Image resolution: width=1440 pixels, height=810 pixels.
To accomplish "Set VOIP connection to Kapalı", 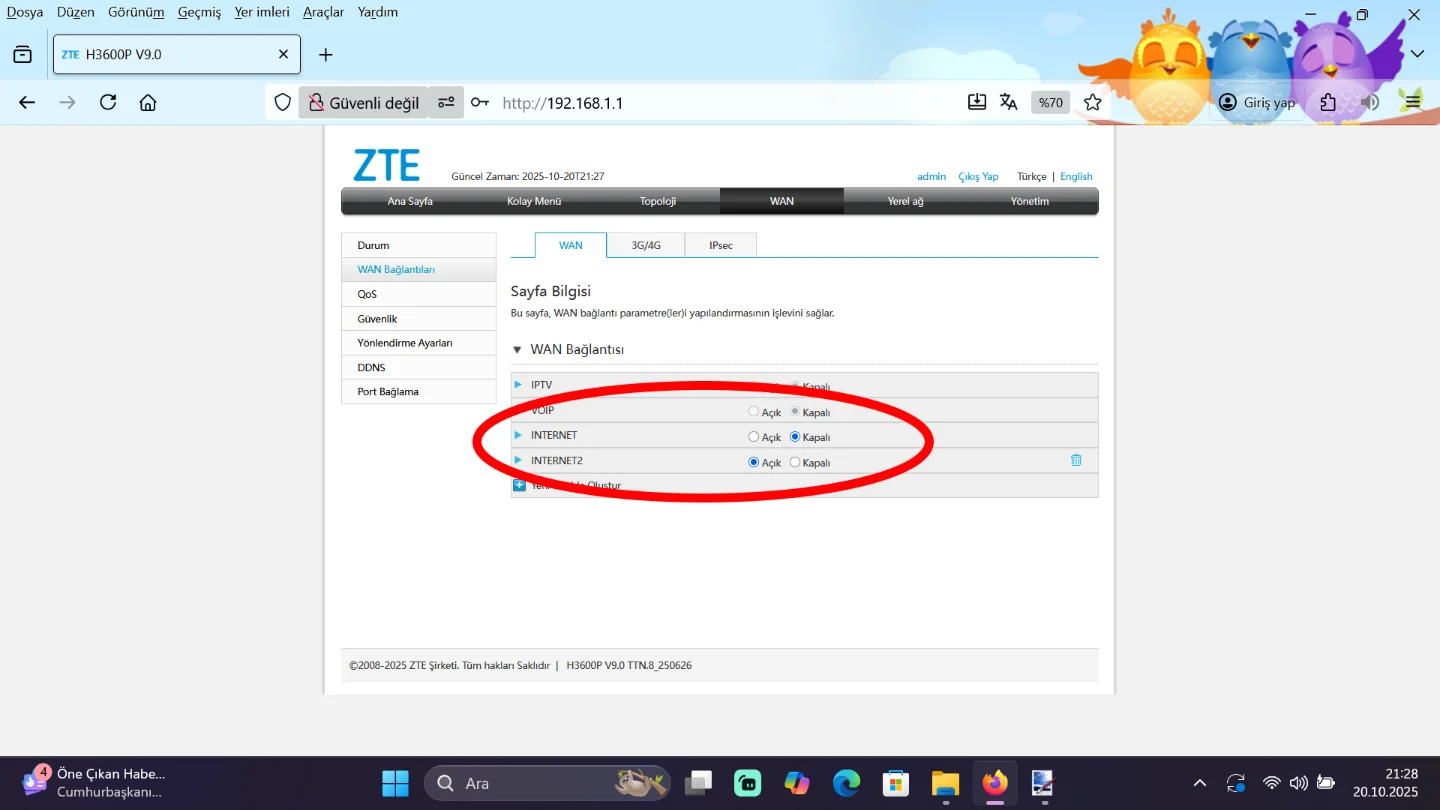I will coord(795,411).
